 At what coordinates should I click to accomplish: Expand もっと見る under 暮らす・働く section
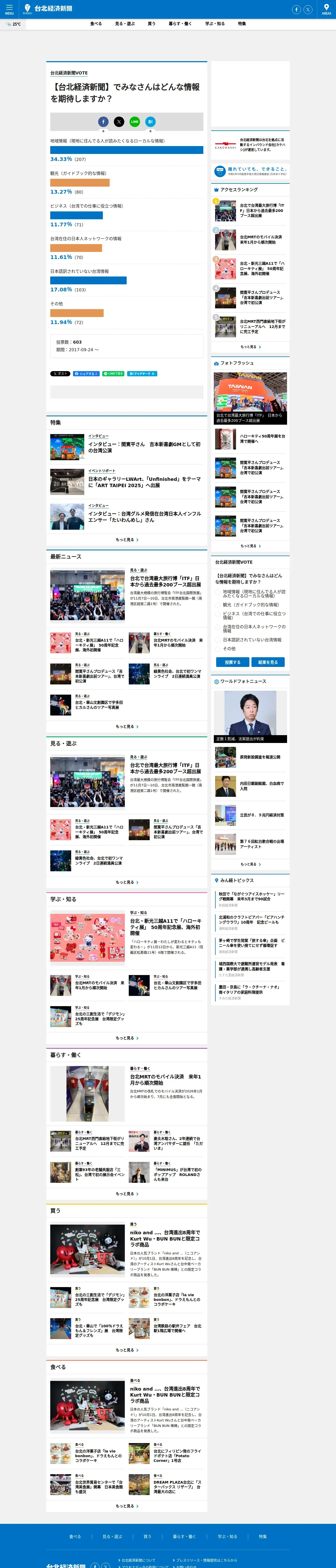click(x=127, y=1194)
